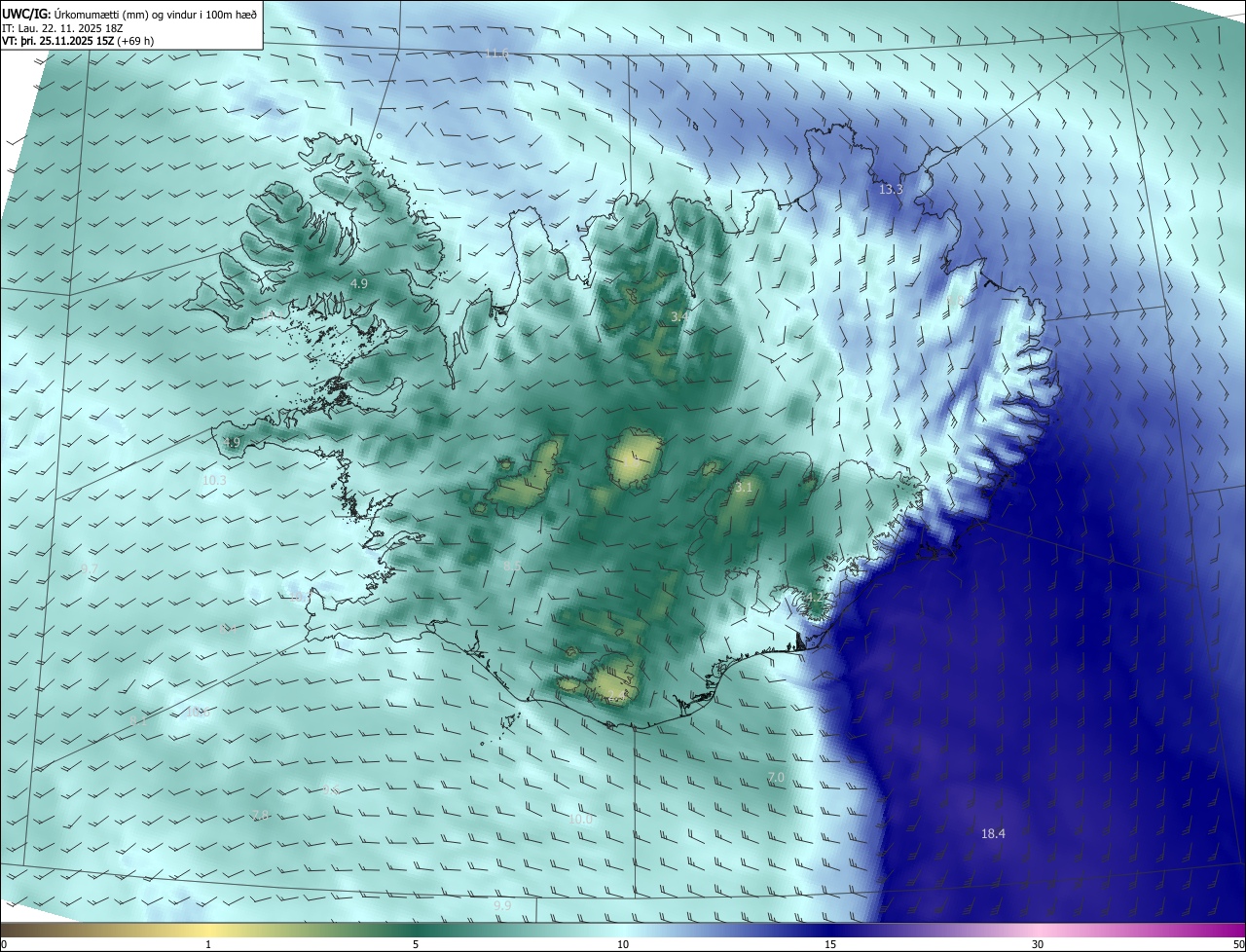Click the 10 tick label on the colour scale

623,944
